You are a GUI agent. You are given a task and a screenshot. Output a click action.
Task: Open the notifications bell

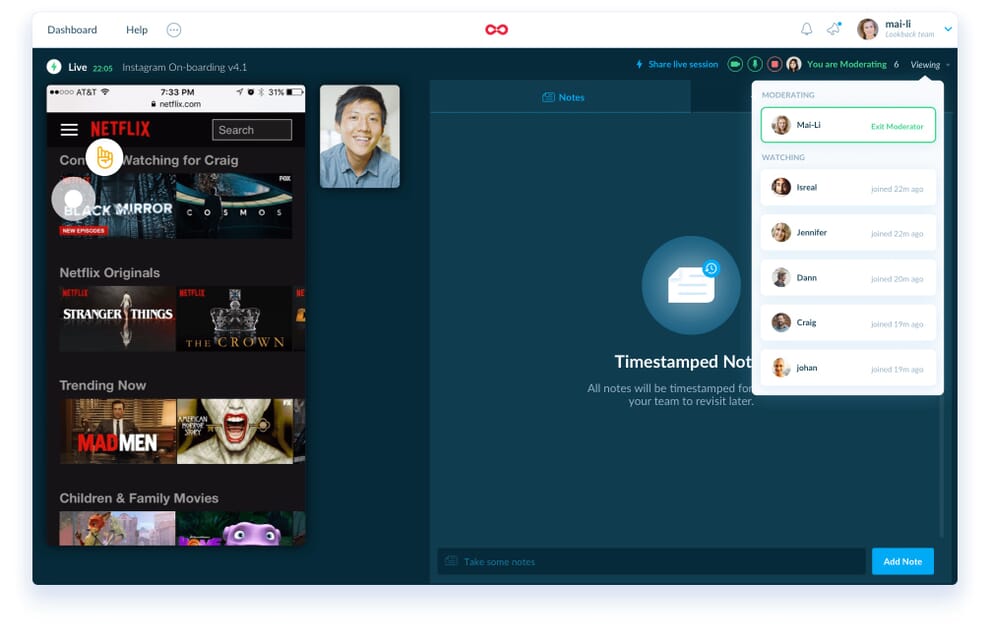point(806,29)
